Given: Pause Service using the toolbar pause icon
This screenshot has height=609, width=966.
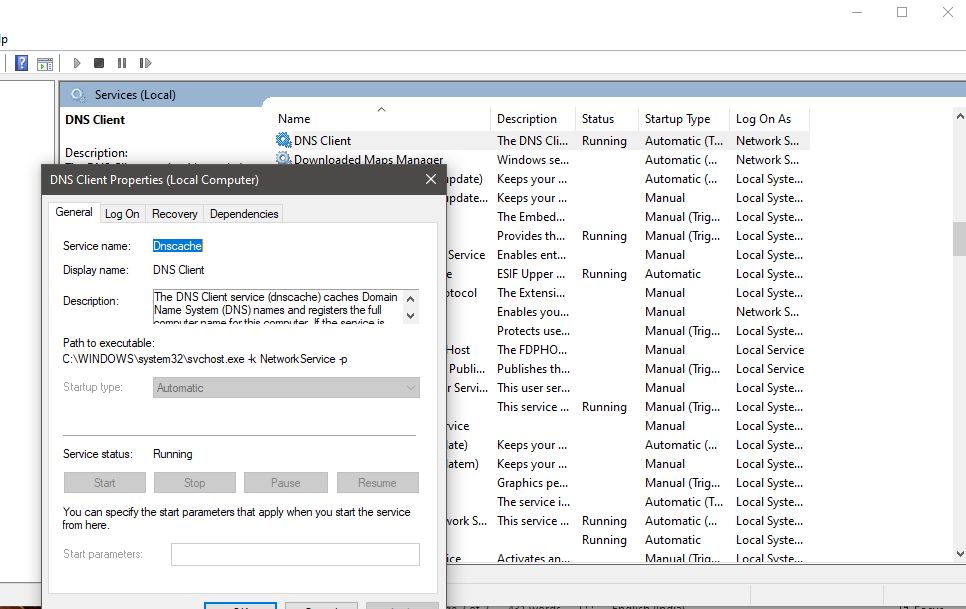Looking at the screenshot, I should click(122, 63).
